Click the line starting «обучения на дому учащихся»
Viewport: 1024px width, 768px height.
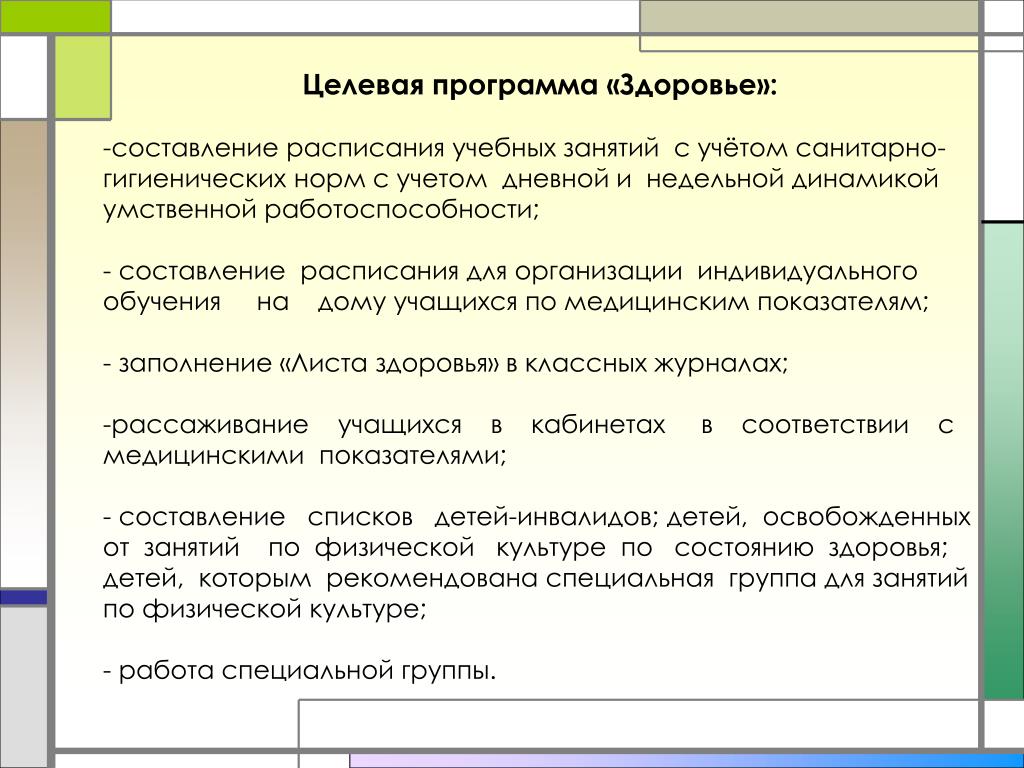(516, 302)
